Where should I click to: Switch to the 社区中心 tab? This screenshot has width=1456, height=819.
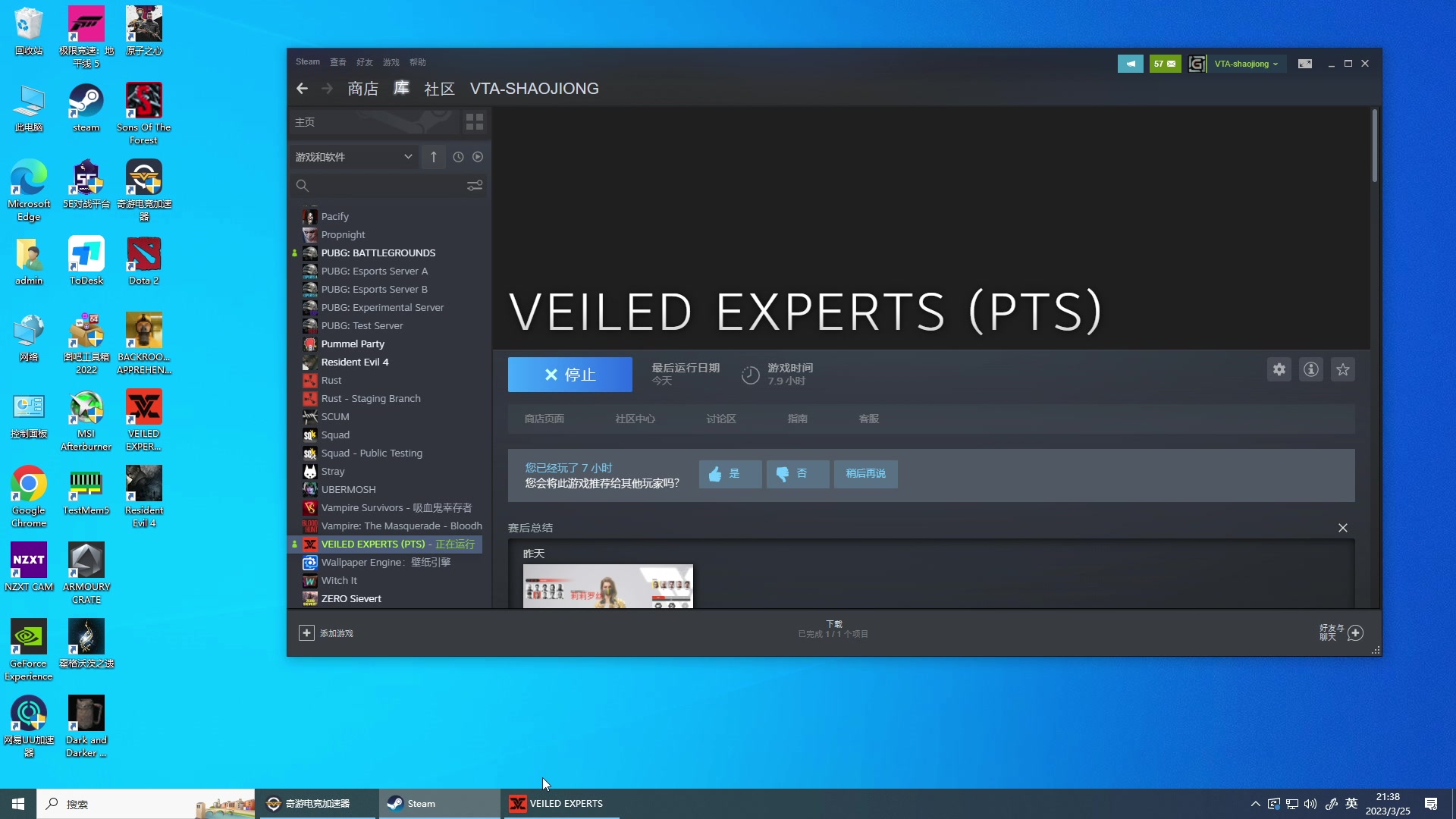tap(635, 419)
